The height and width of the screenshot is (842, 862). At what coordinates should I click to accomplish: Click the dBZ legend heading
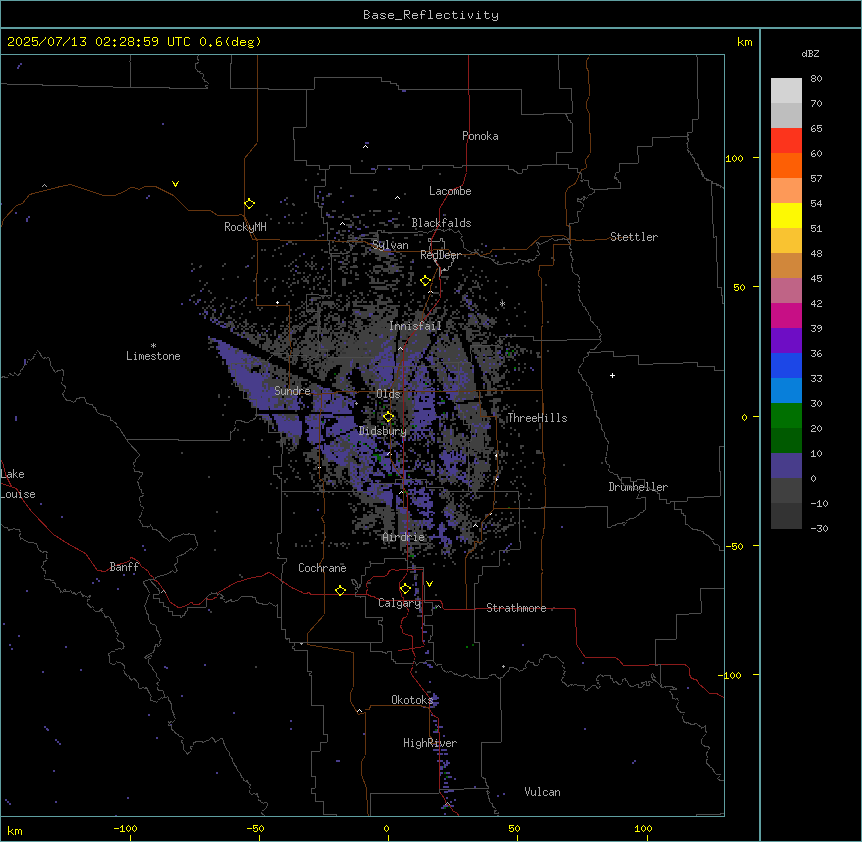[810, 54]
